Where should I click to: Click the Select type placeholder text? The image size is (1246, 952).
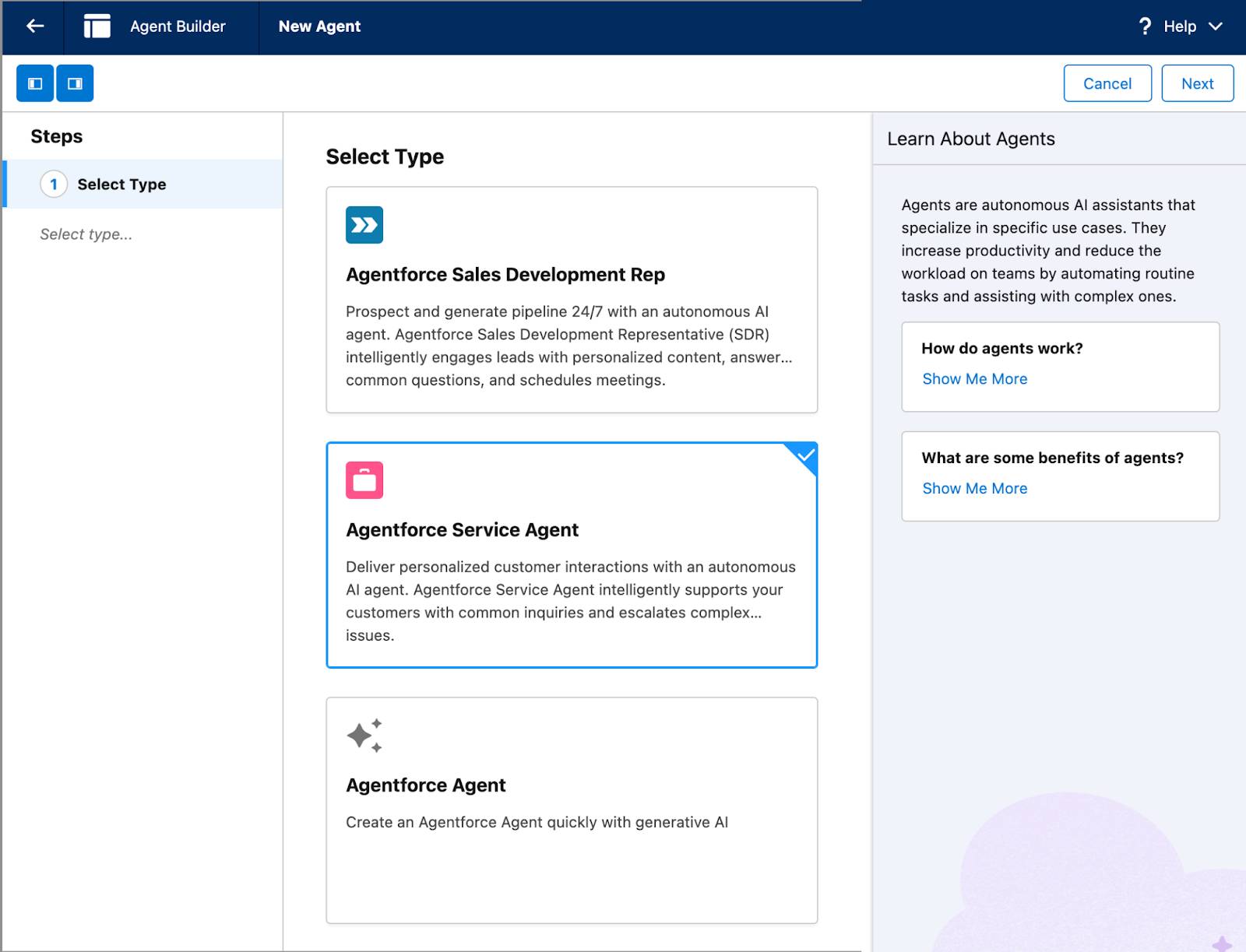point(86,234)
